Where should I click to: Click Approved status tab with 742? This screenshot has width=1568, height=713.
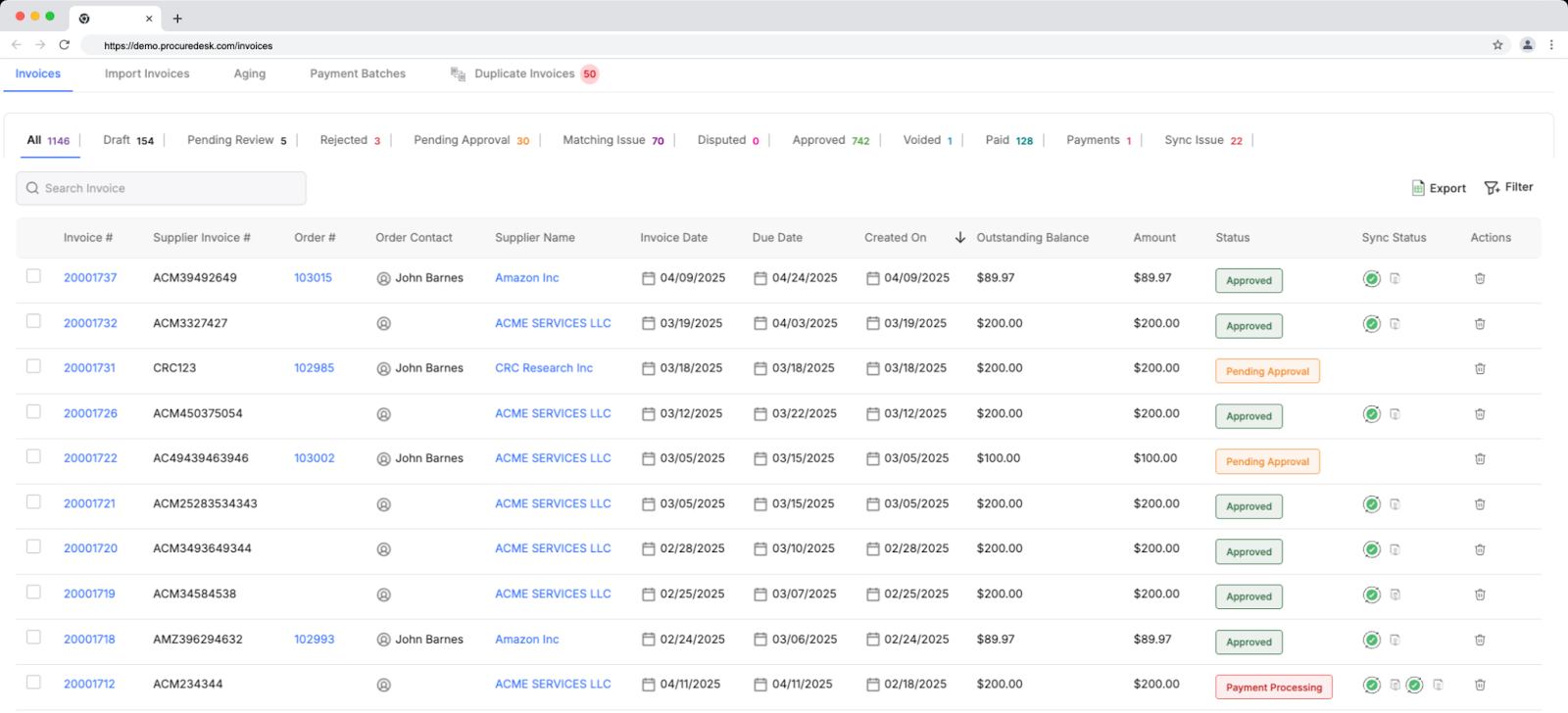click(830, 140)
